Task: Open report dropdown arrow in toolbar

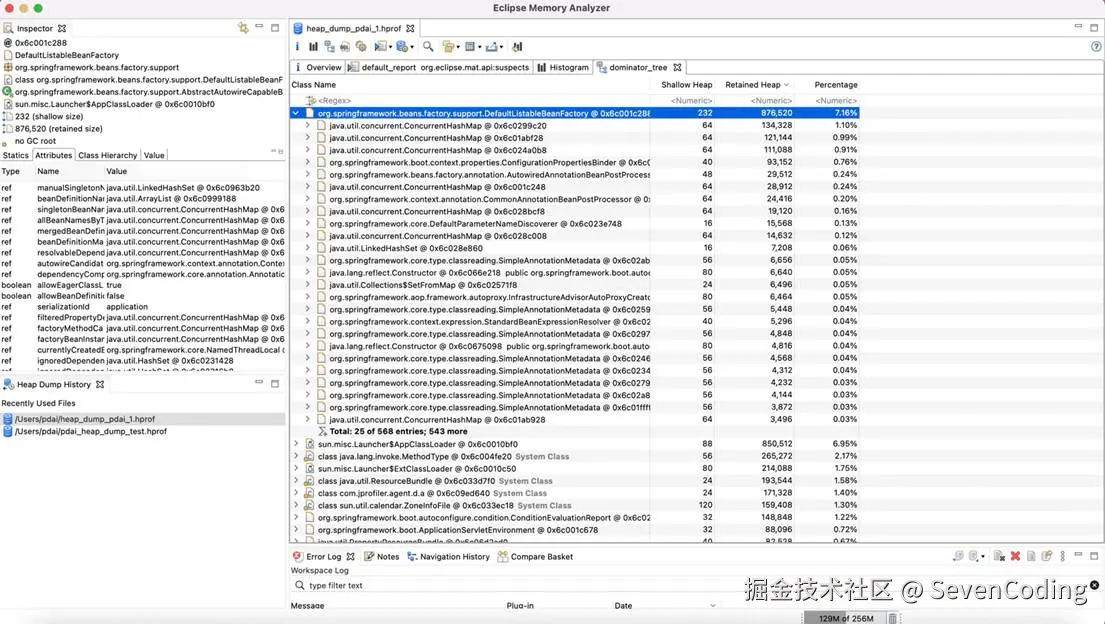Action: point(390,47)
